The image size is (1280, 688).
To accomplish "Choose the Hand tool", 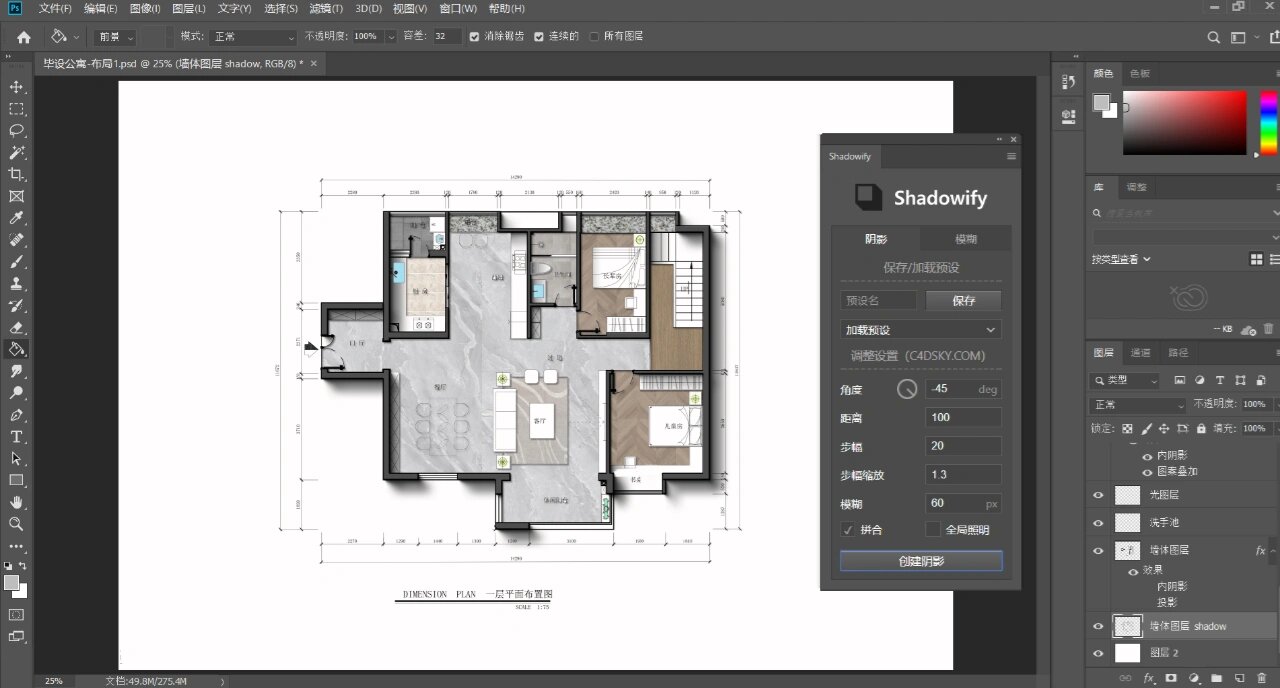I will coord(17,502).
